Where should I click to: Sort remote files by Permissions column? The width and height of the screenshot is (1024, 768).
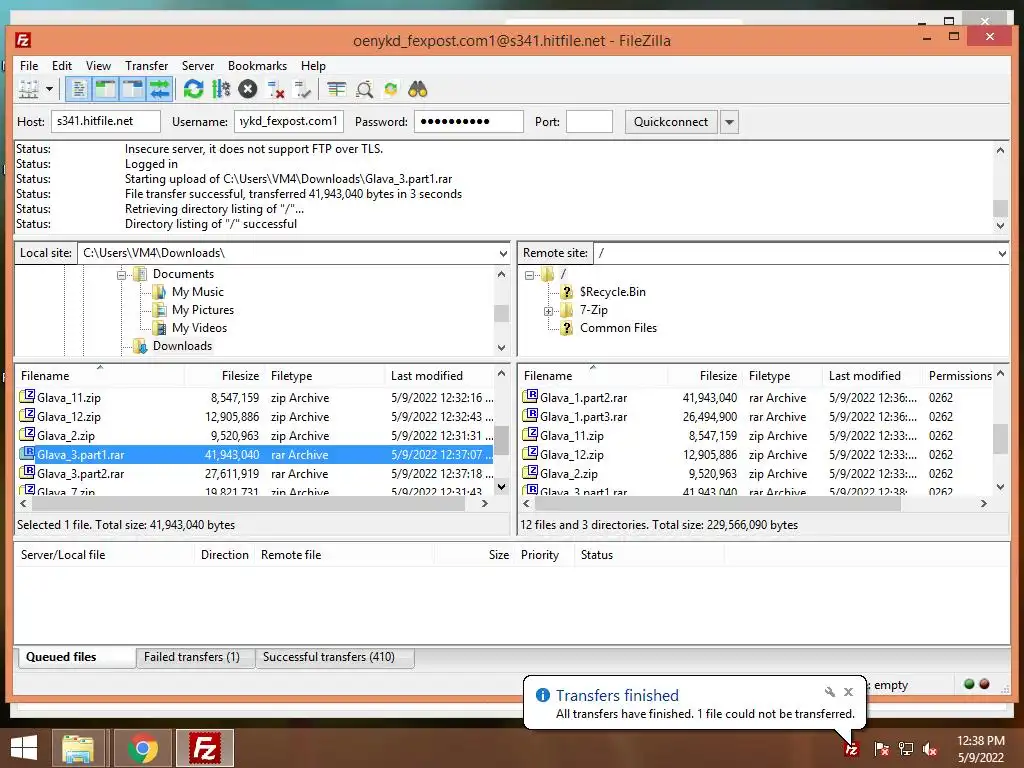960,376
